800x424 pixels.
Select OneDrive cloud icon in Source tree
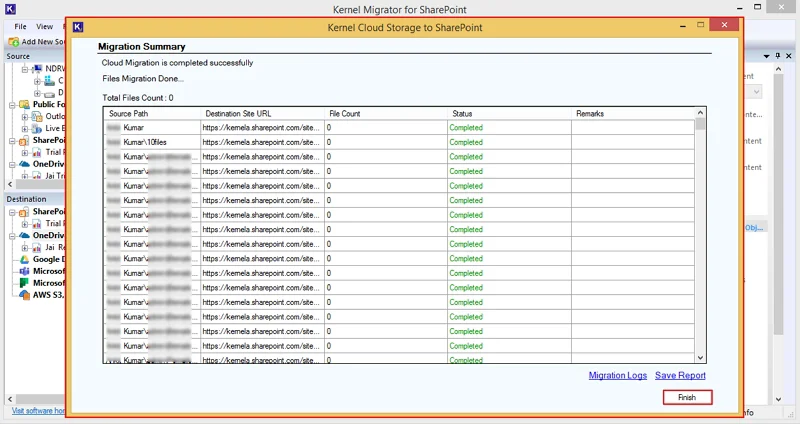pyautogui.click(x=24, y=164)
